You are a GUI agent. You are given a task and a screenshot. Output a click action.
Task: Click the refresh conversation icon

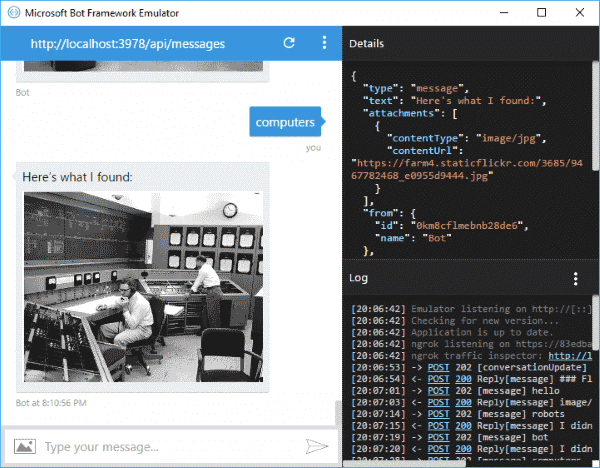(289, 43)
